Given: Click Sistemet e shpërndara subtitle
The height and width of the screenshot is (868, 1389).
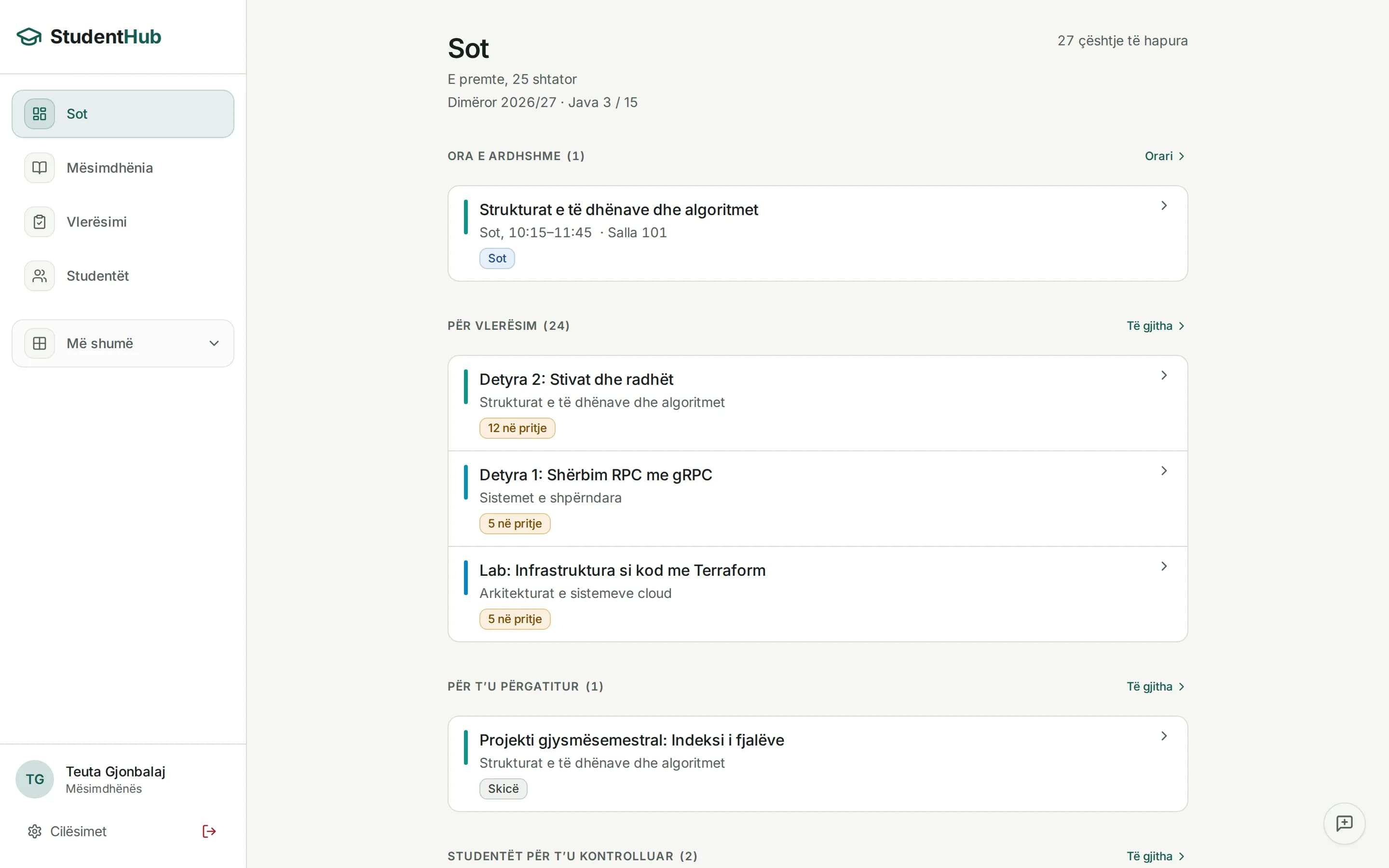Looking at the screenshot, I should click(550, 498).
